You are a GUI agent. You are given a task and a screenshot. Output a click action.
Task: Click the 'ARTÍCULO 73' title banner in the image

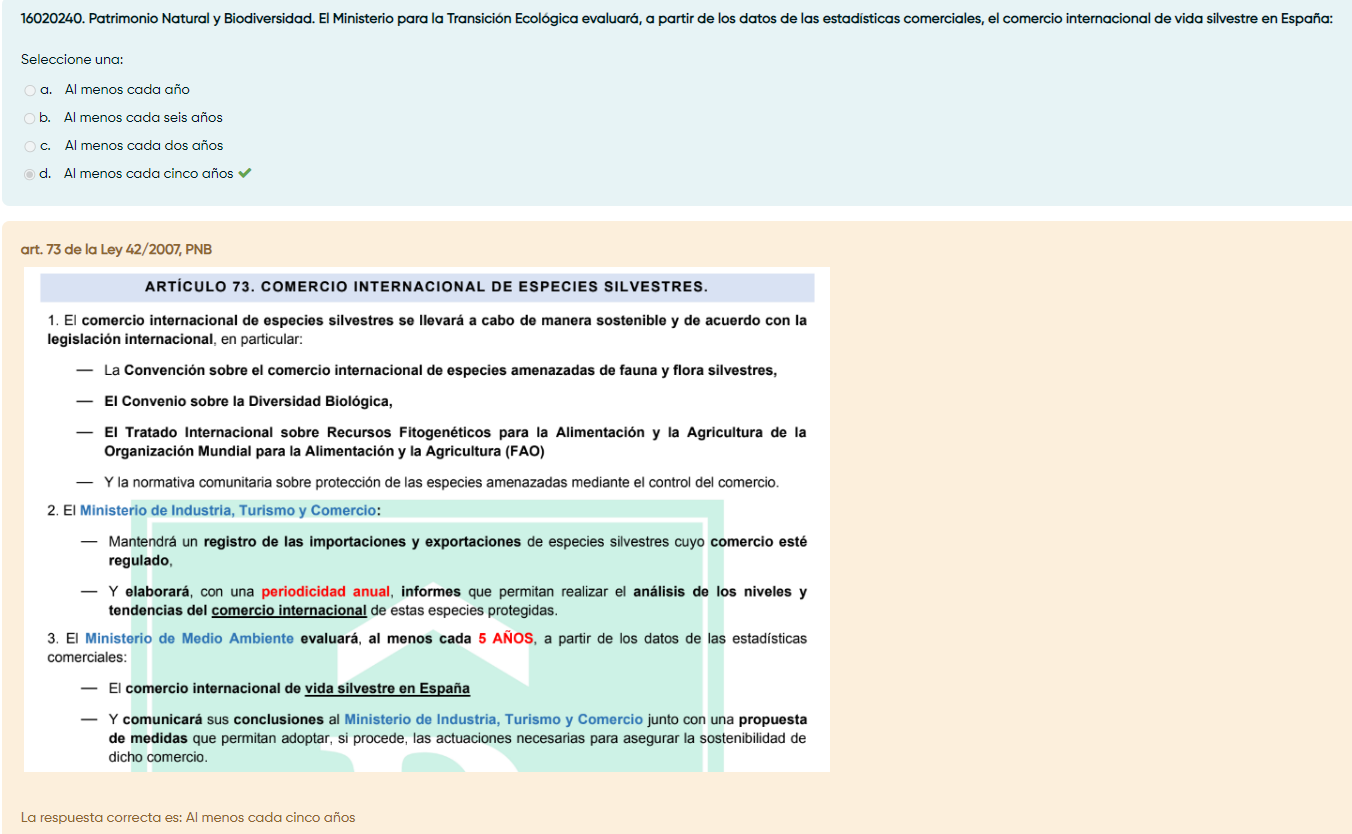426,287
